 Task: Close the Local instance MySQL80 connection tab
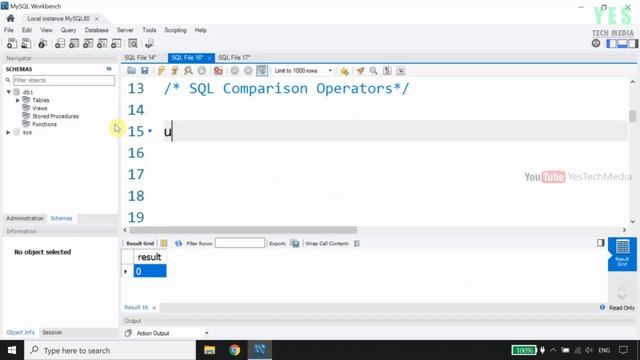[x=97, y=19]
